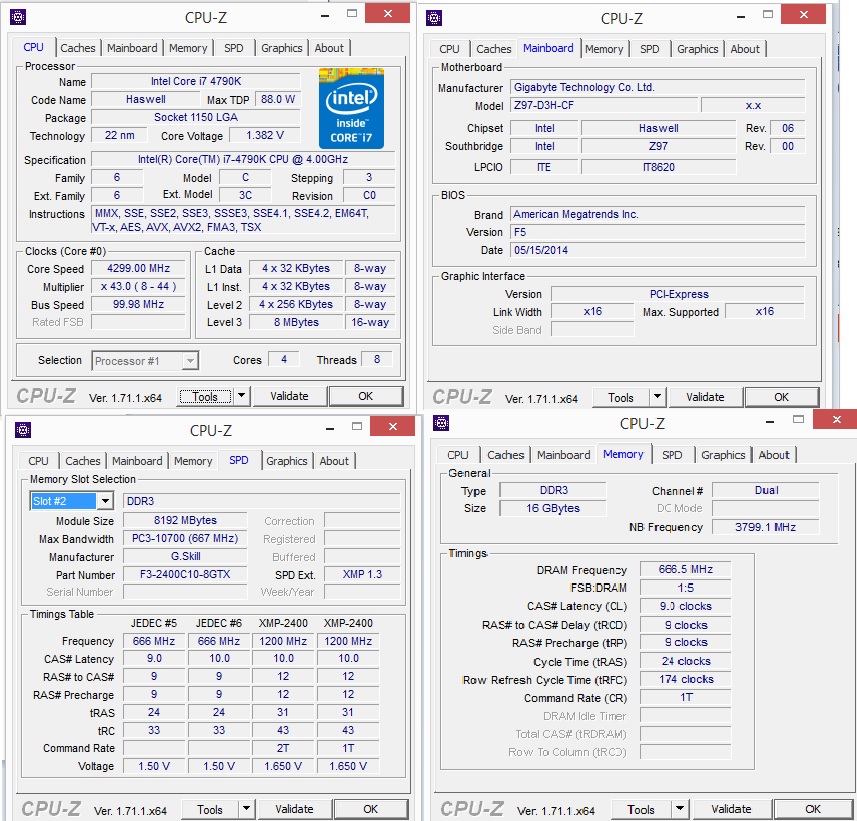This screenshot has width=857, height=821.
Task: Select SPD tab in Memory window
Action: [x=672, y=455]
